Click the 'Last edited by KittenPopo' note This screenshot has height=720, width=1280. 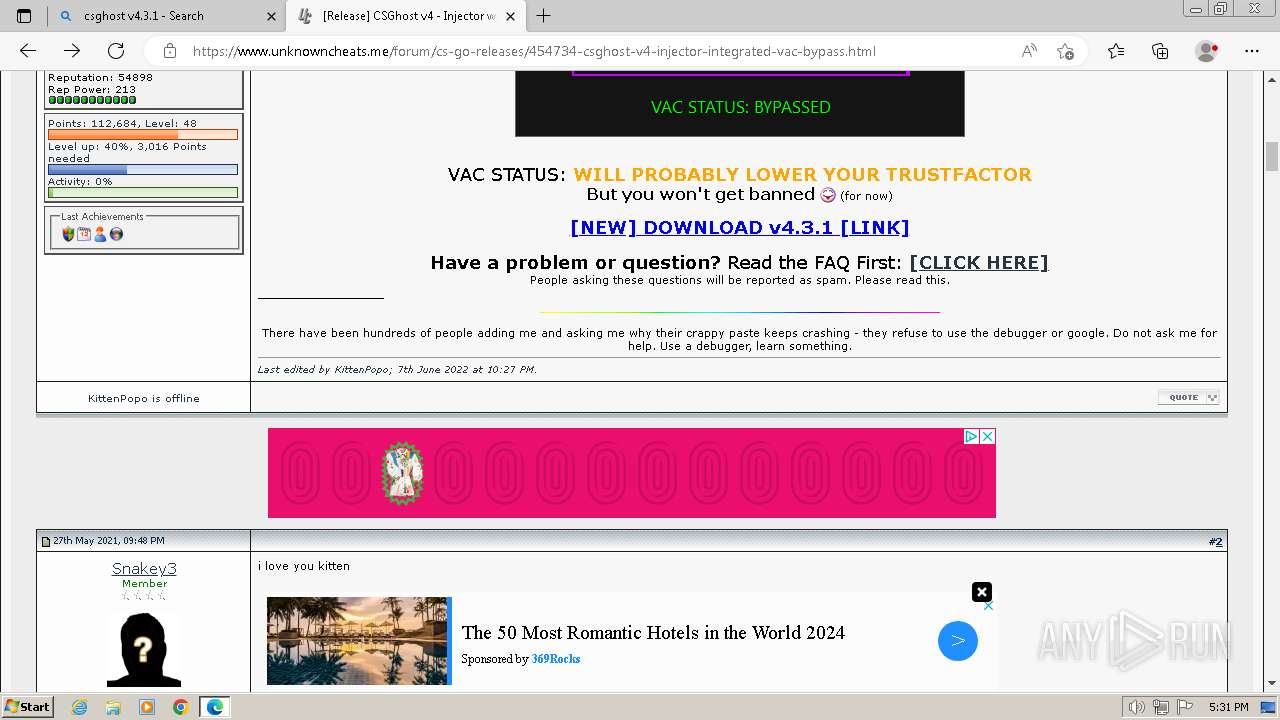397,369
